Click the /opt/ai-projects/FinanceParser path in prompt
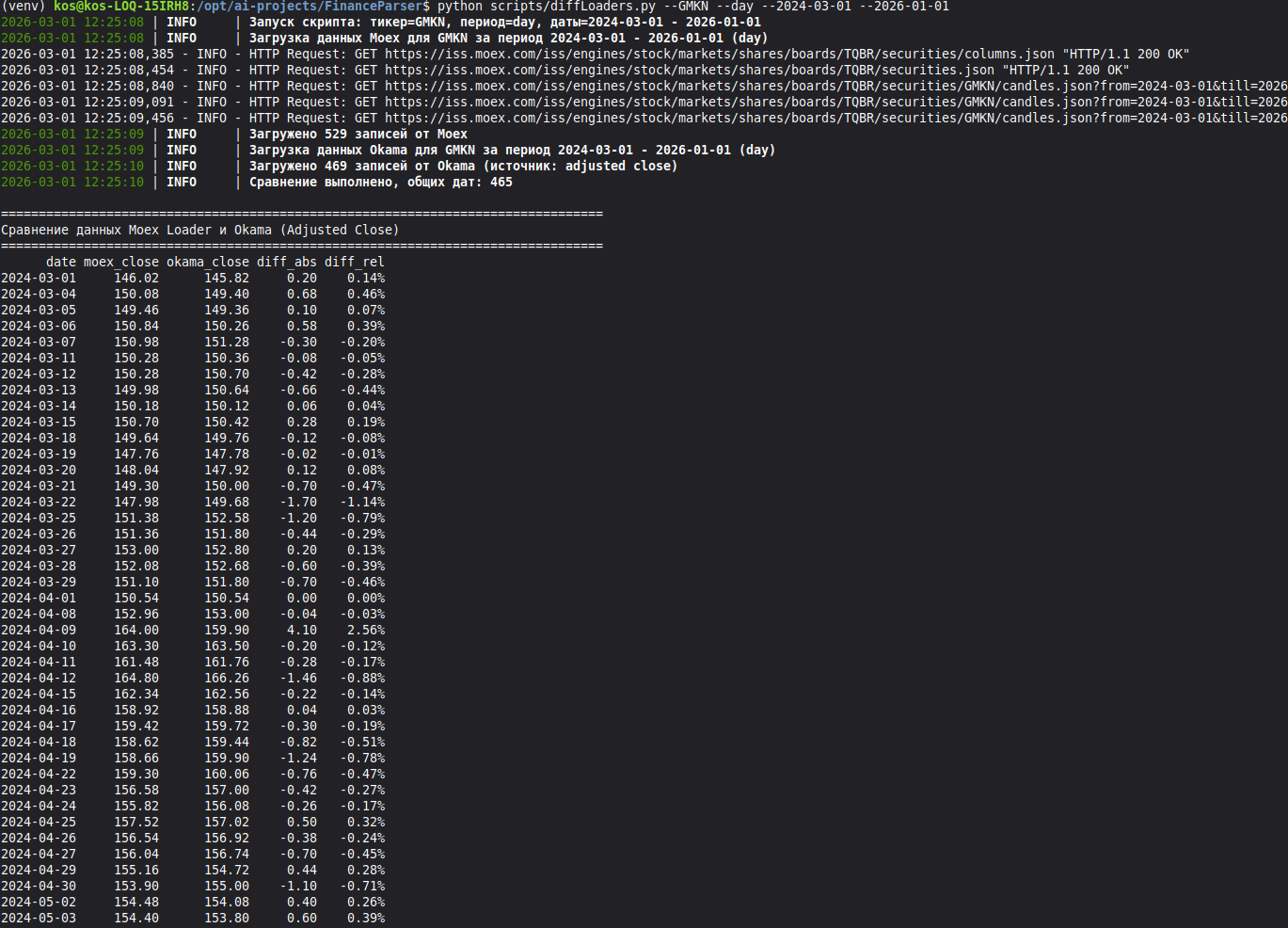 (309, 7)
